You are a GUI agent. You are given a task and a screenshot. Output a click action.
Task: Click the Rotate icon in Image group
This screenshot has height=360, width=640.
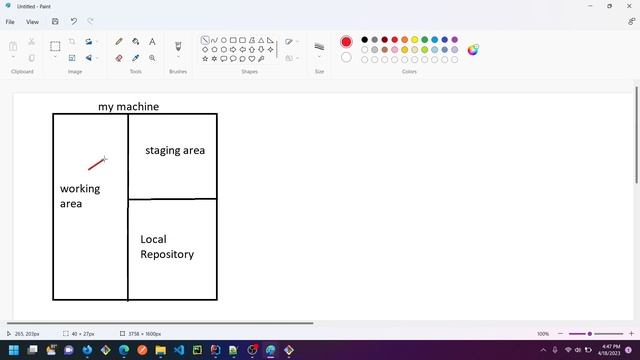[x=89, y=42]
